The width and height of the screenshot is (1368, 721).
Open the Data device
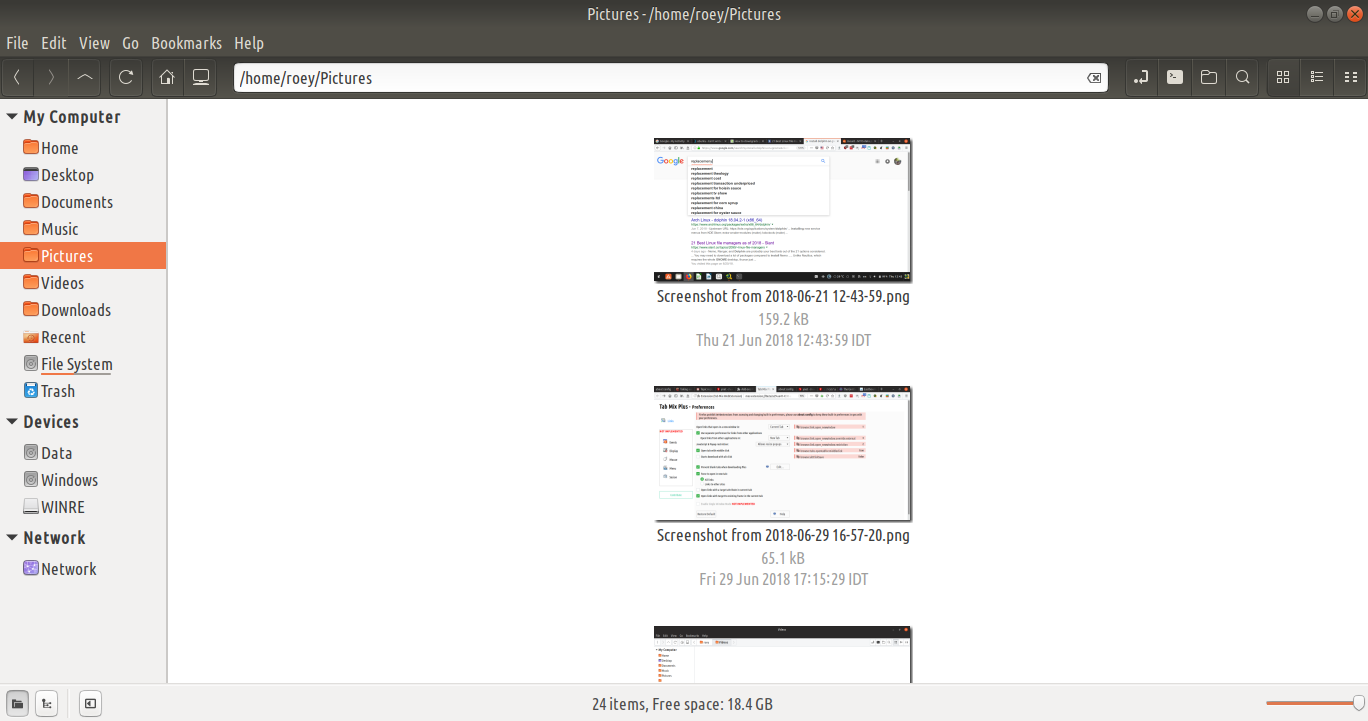(83, 453)
